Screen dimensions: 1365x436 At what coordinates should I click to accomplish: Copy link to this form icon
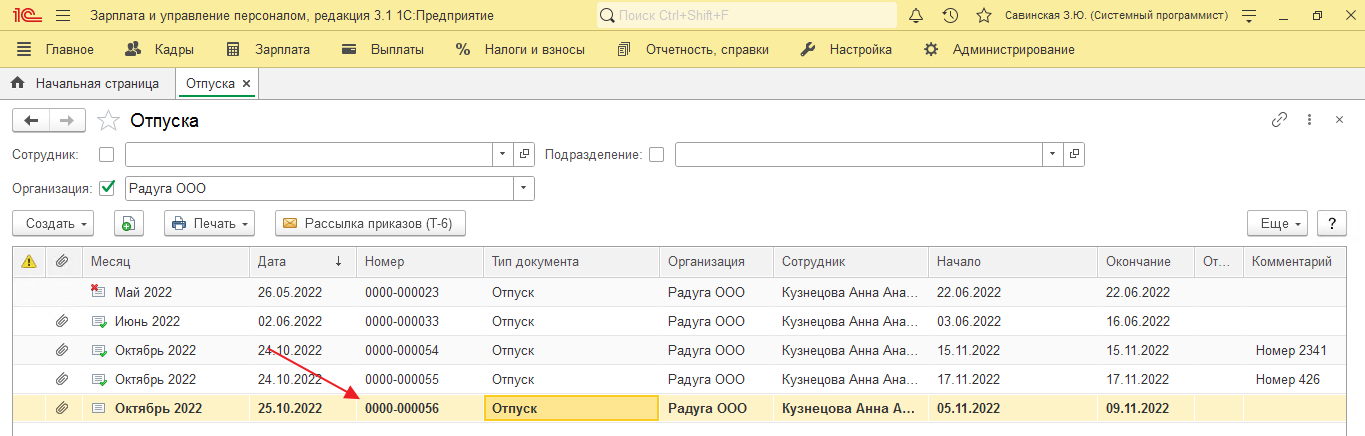1279,120
